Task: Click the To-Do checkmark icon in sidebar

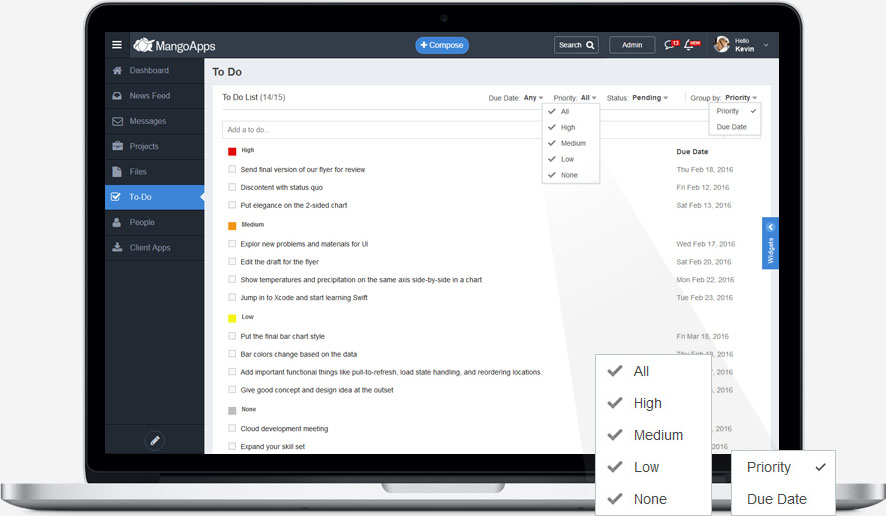Action: click(116, 197)
